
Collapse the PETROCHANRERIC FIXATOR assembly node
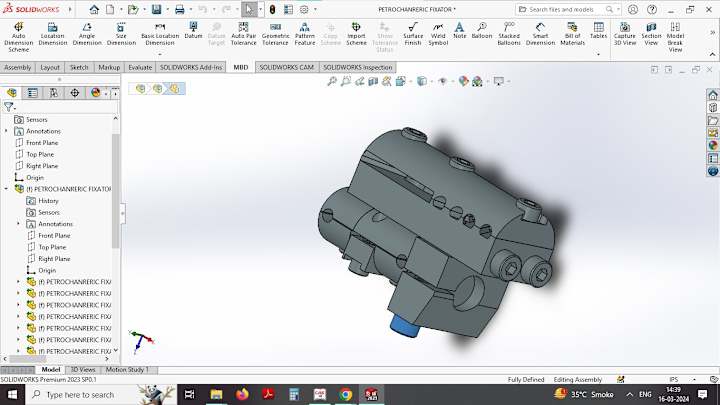click(x=6, y=189)
